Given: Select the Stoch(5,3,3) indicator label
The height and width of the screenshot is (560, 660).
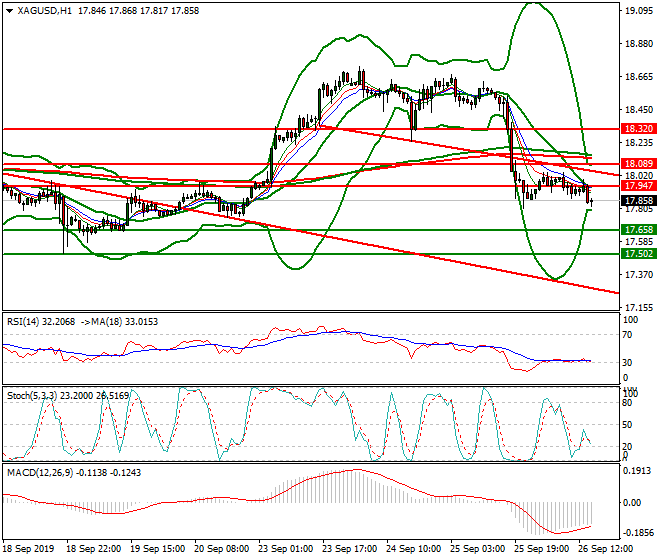Looking at the screenshot, I should coord(32,396).
